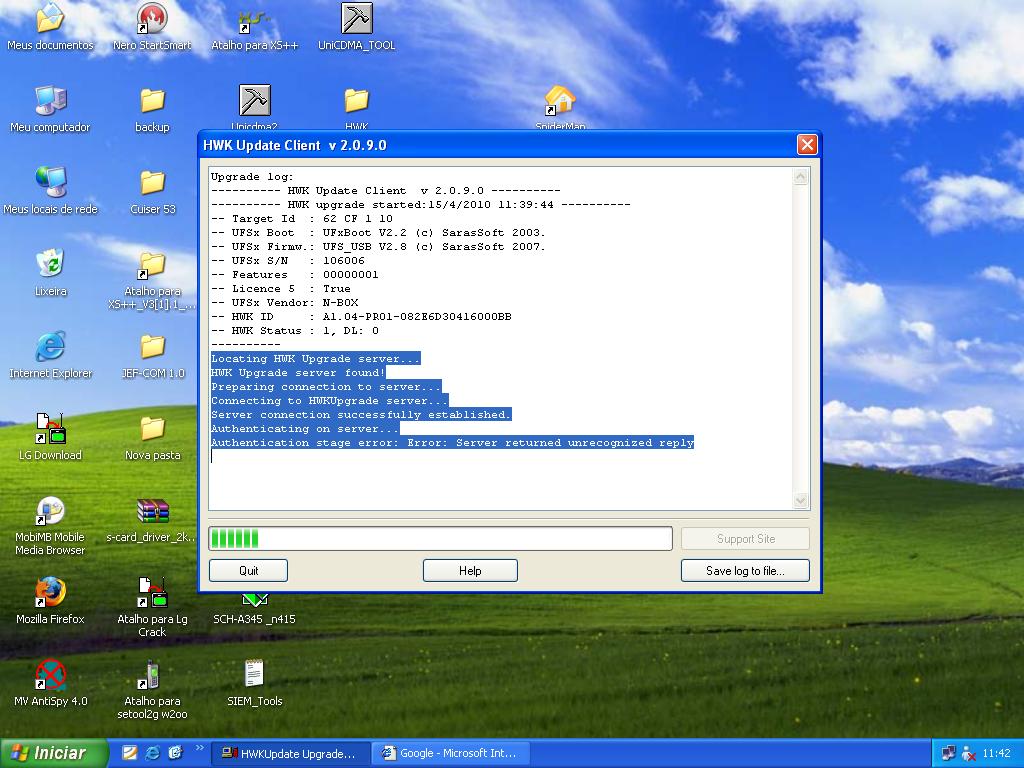1024x768 pixels.
Task: Select the HWK folder icon on the desktop
Action: 357,108
